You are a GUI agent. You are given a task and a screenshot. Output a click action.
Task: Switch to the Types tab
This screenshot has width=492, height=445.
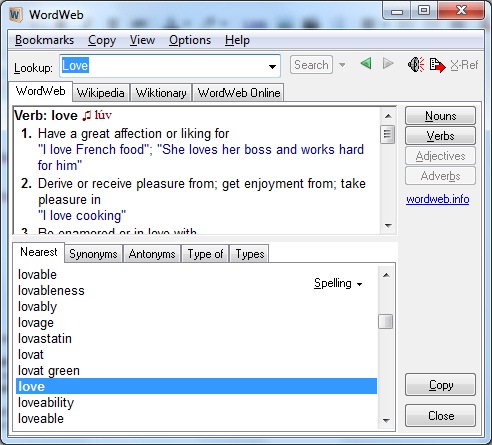click(x=250, y=254)
